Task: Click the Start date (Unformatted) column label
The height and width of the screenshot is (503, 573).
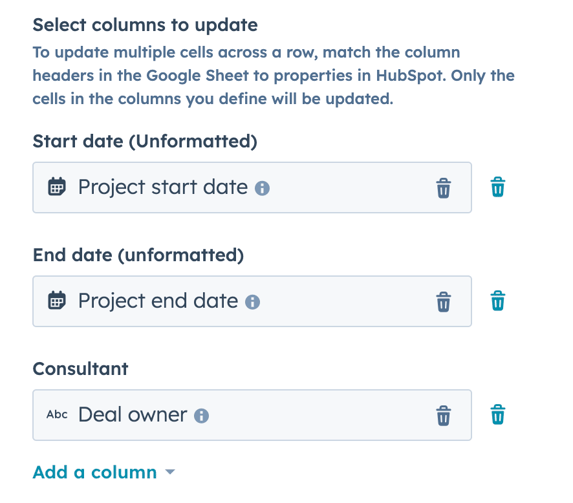Action: tap(145, 141)
